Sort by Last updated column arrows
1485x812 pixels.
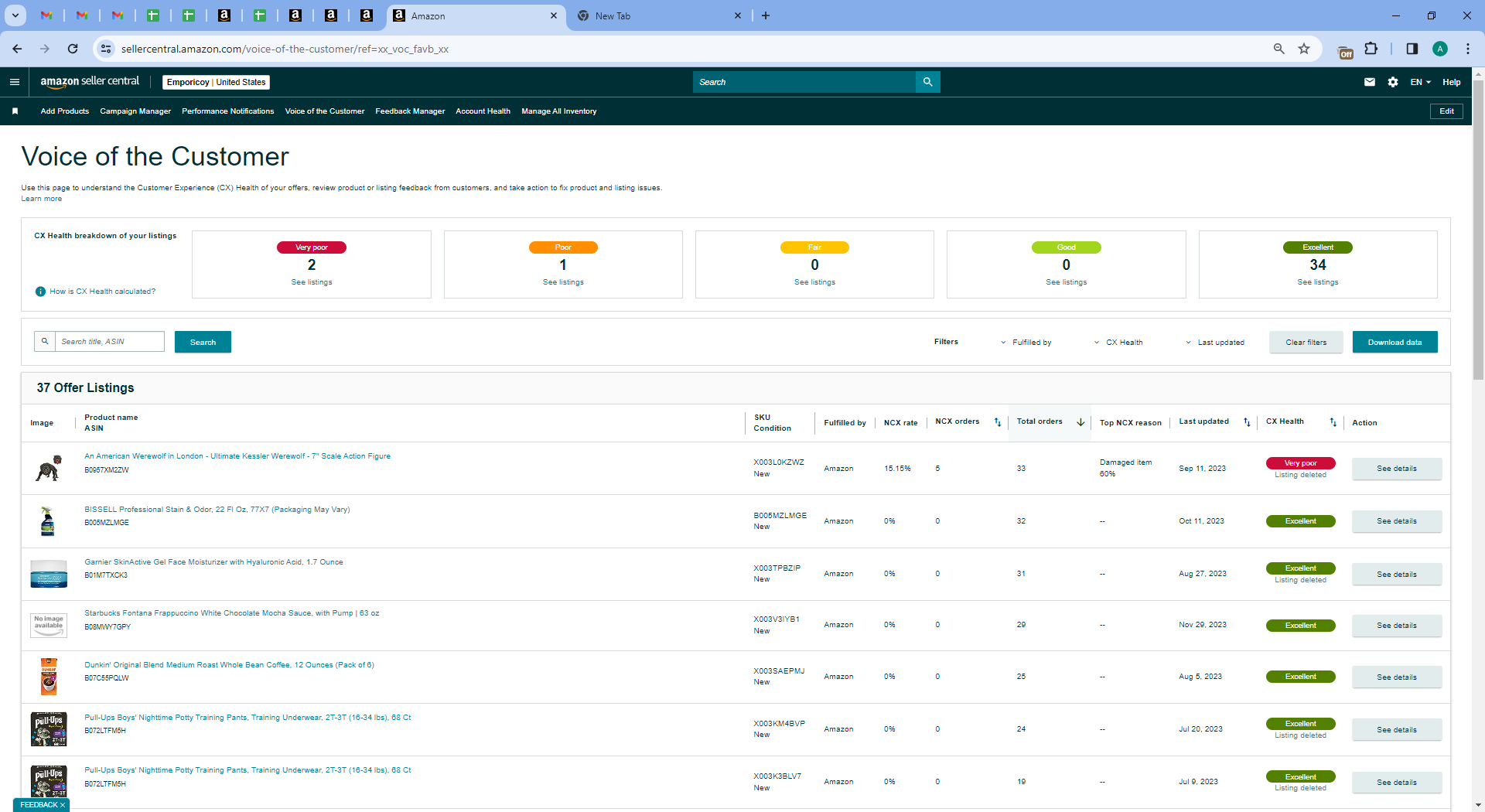[1247, 422]
